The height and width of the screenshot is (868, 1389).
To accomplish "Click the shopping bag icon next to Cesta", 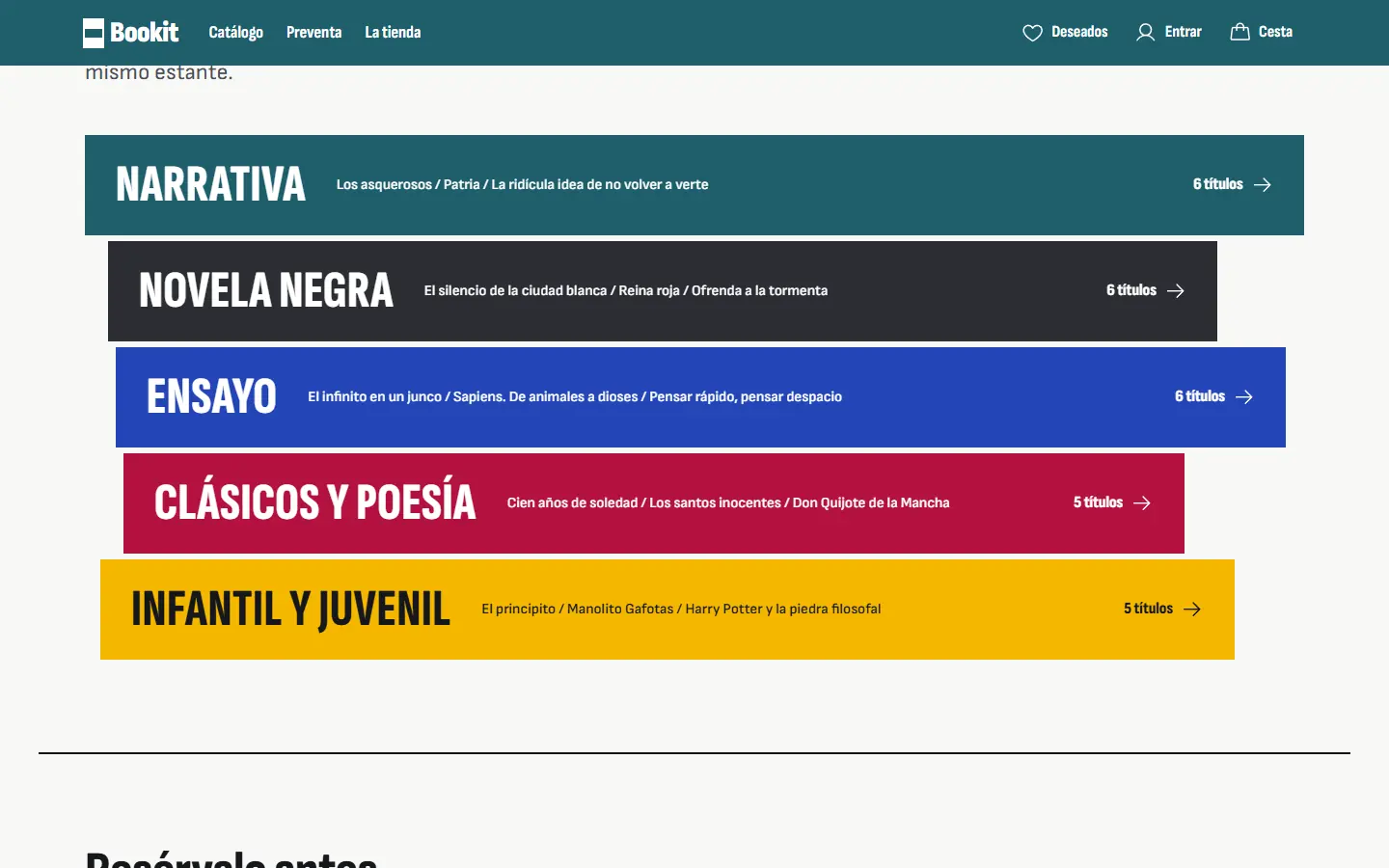I will coord(1239,32).
